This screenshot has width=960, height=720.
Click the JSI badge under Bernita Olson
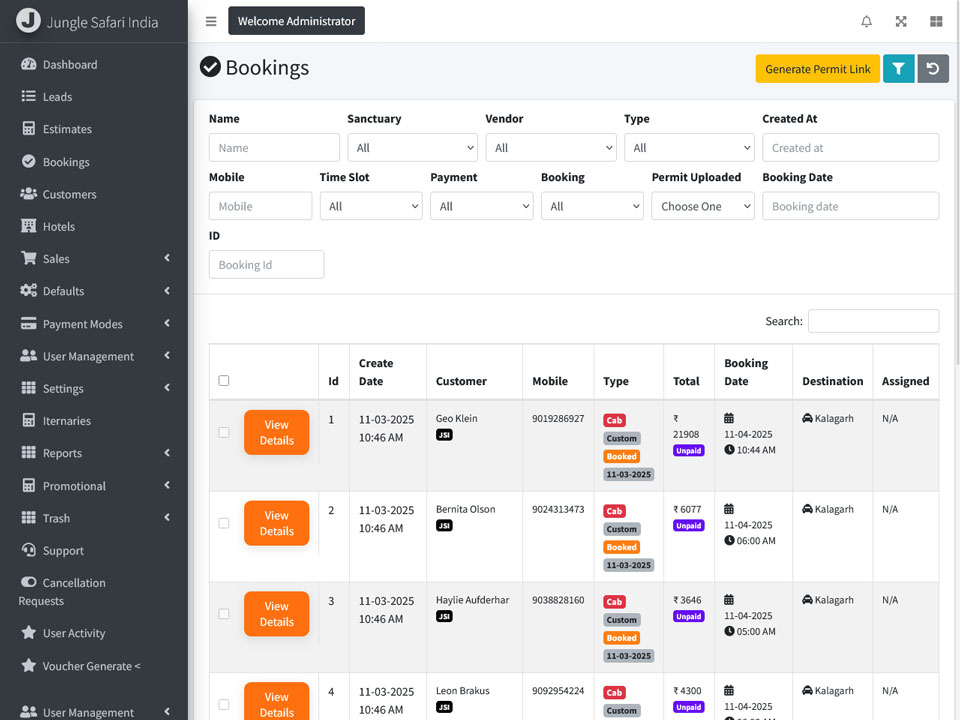pyautogui.click(x=444, y=525)
